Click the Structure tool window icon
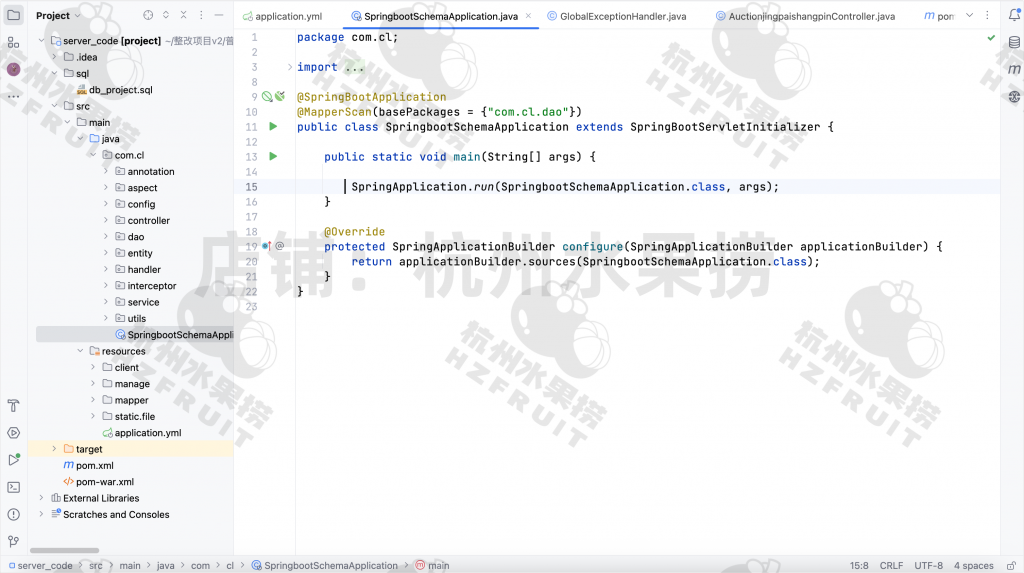Screen dimensions: 1024x573 [x=13, y=43]
